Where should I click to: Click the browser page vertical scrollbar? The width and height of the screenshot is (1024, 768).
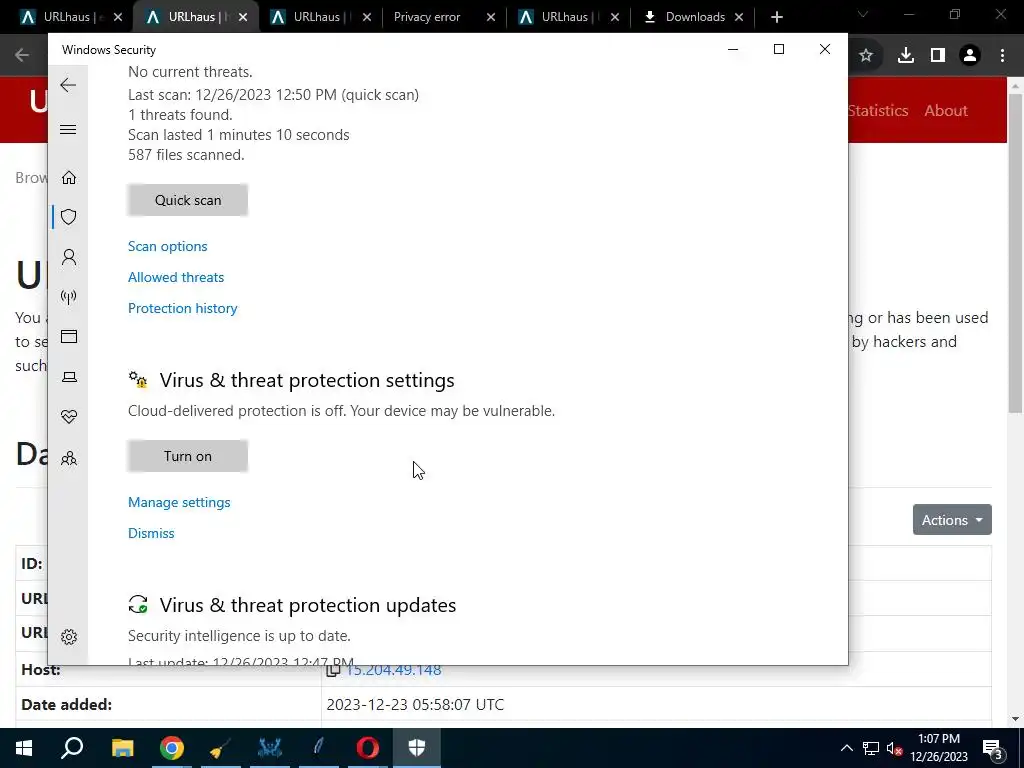[x=1015, y=253]
